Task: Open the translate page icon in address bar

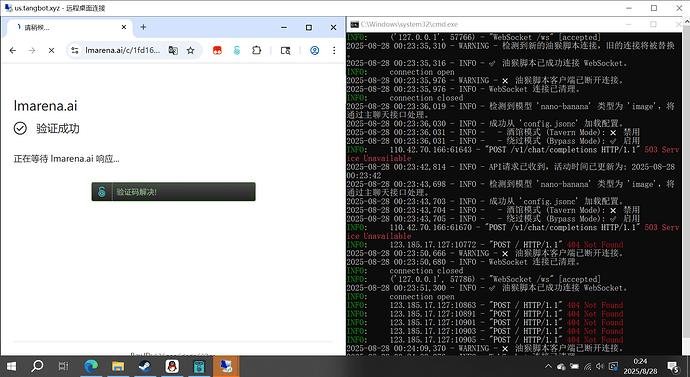Action: pyautogui.click(x=173, y=51)
